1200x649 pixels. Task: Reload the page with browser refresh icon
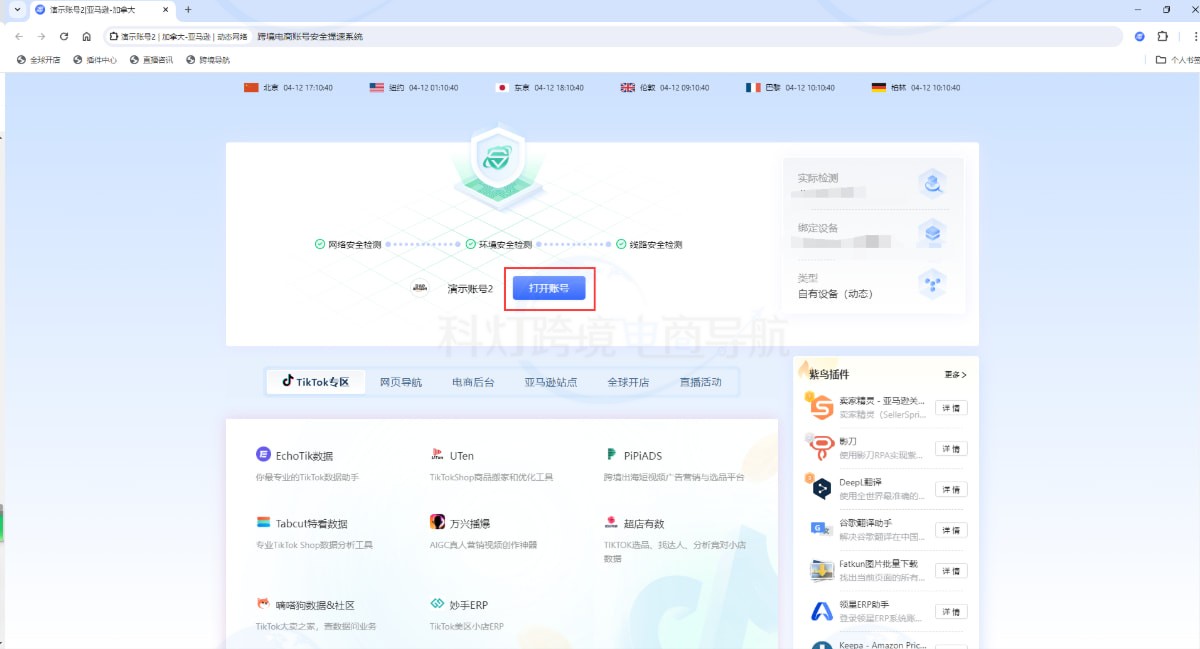coord(64,36)
